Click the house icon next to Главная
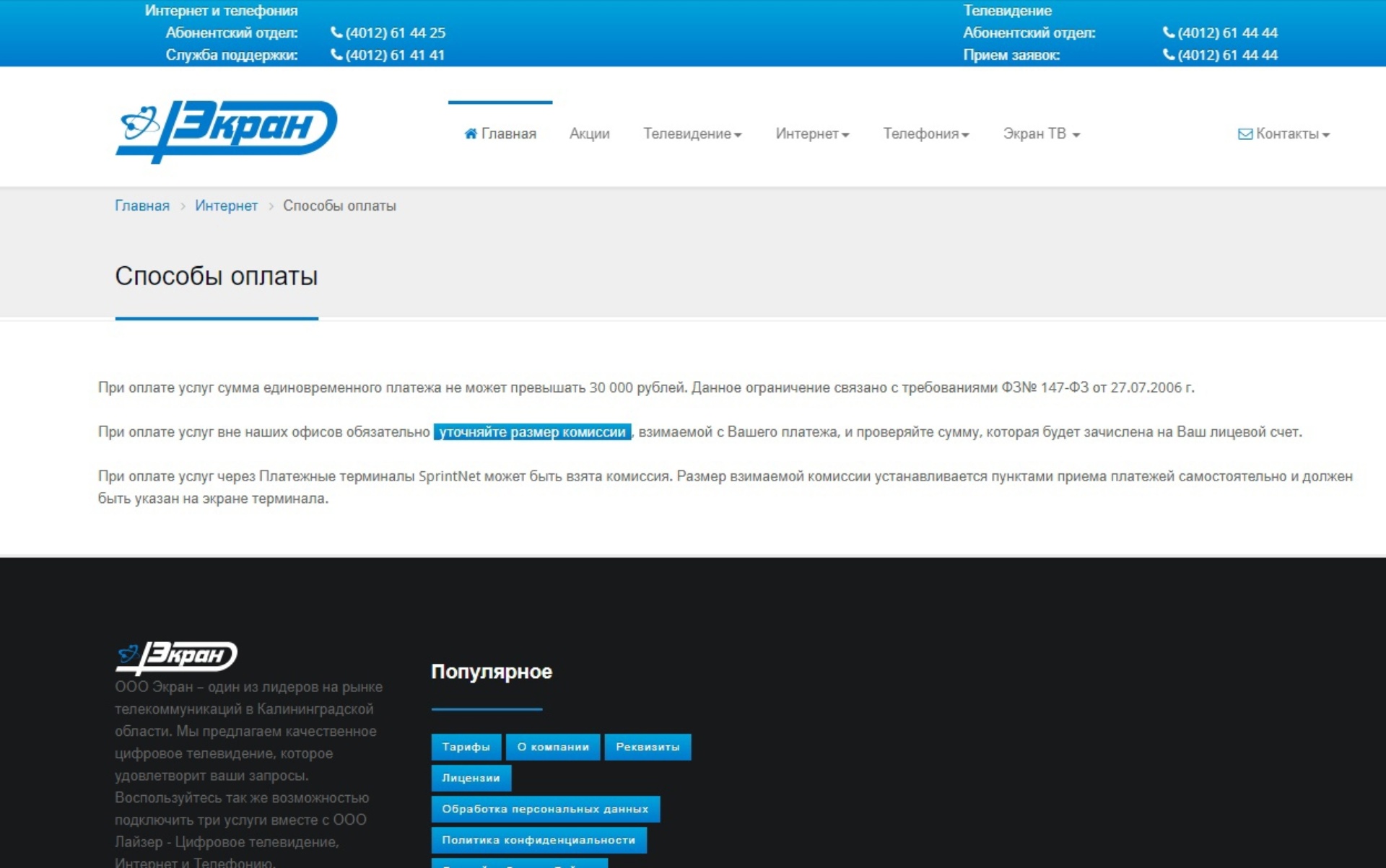Viewport: 1386px width, 868px height. tap(471, 133)
